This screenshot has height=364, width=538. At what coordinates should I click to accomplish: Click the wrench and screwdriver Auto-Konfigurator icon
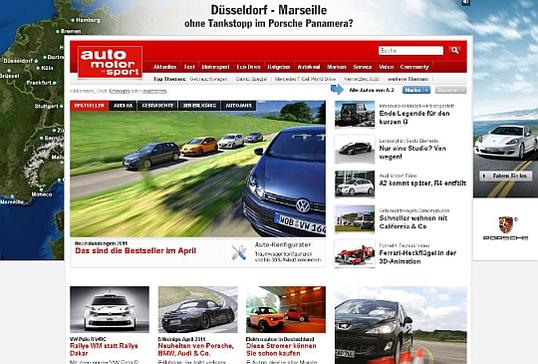(x=239, y=252)
